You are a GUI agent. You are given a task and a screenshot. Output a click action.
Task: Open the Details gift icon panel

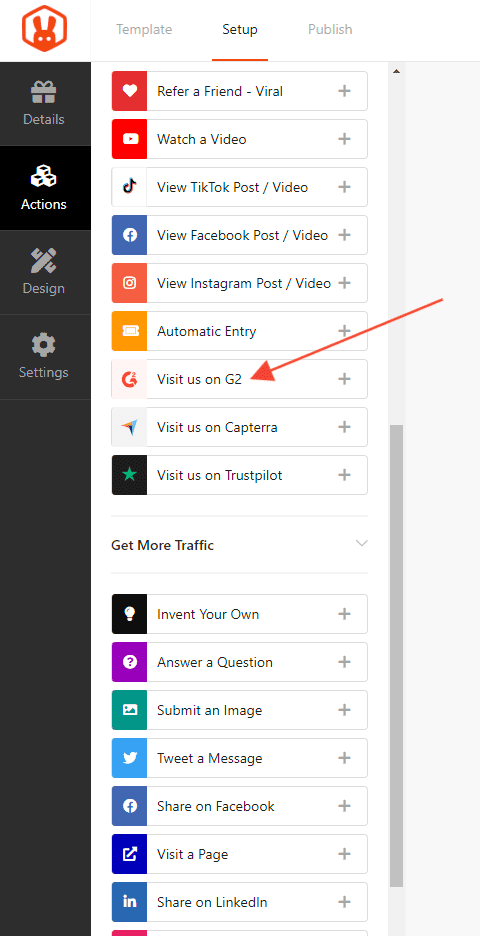(44, 104)
